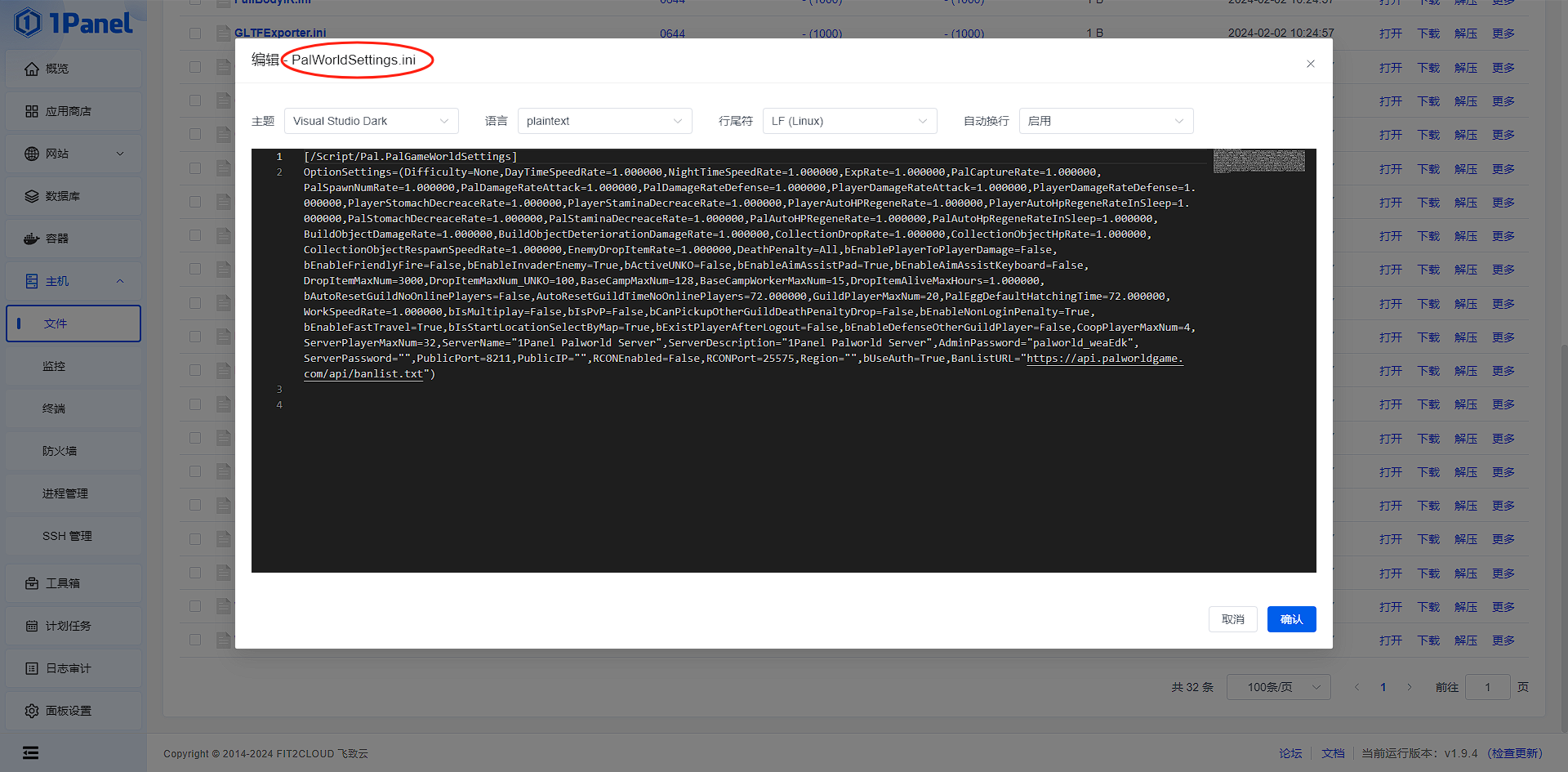Viewport: 1568px width, 772px height.
Task: Click 更多 for GLTFExporter.ini
Action: tap(1503, 33)
